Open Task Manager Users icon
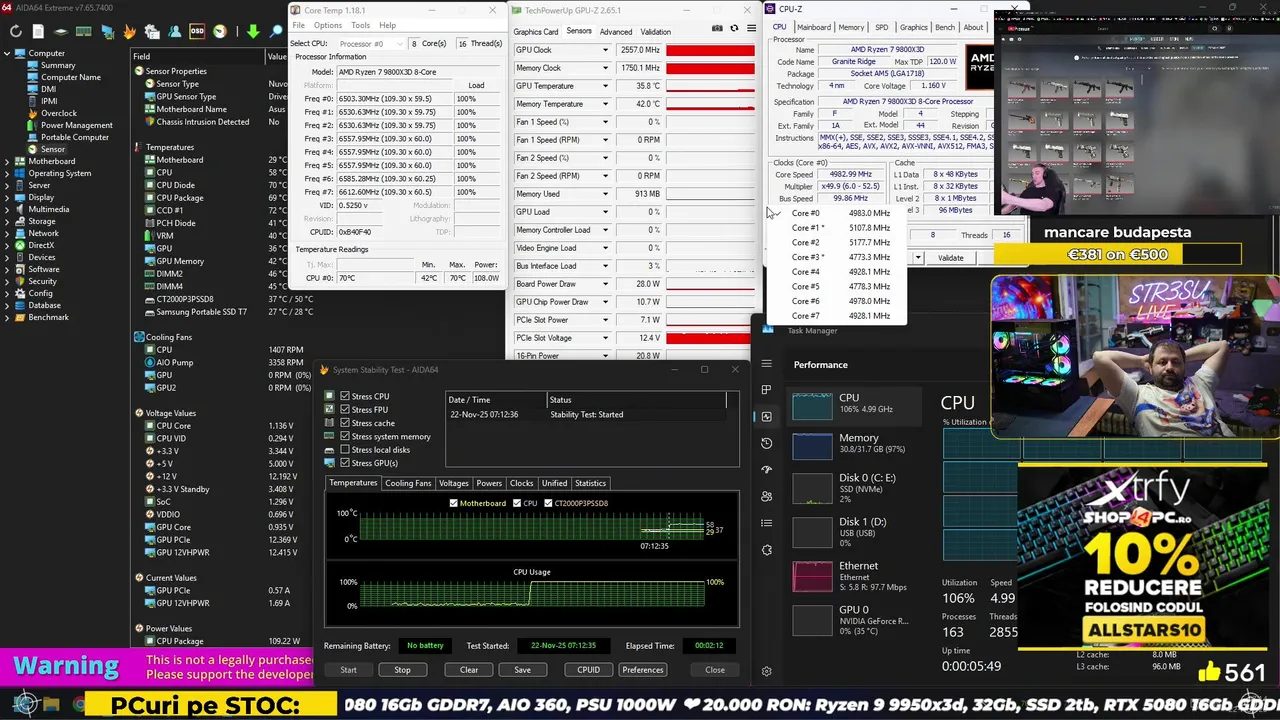This screenshot has width=1280, height=720. tap(767, 496)
